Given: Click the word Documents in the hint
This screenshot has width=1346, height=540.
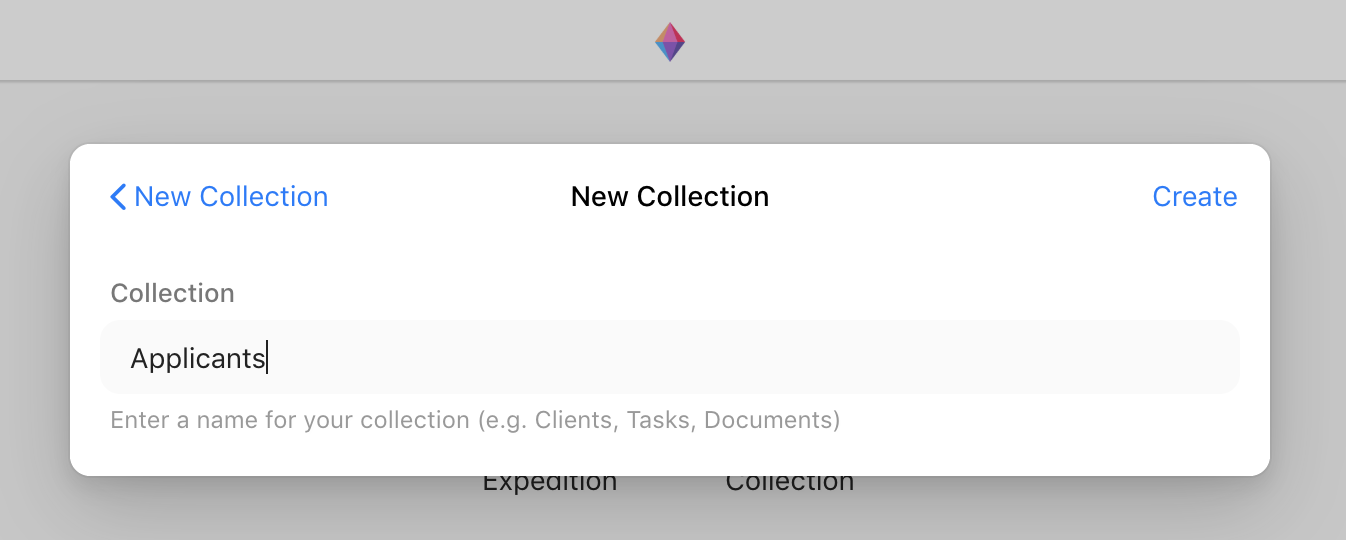Looking at the screenshot, I should (768, 420).
